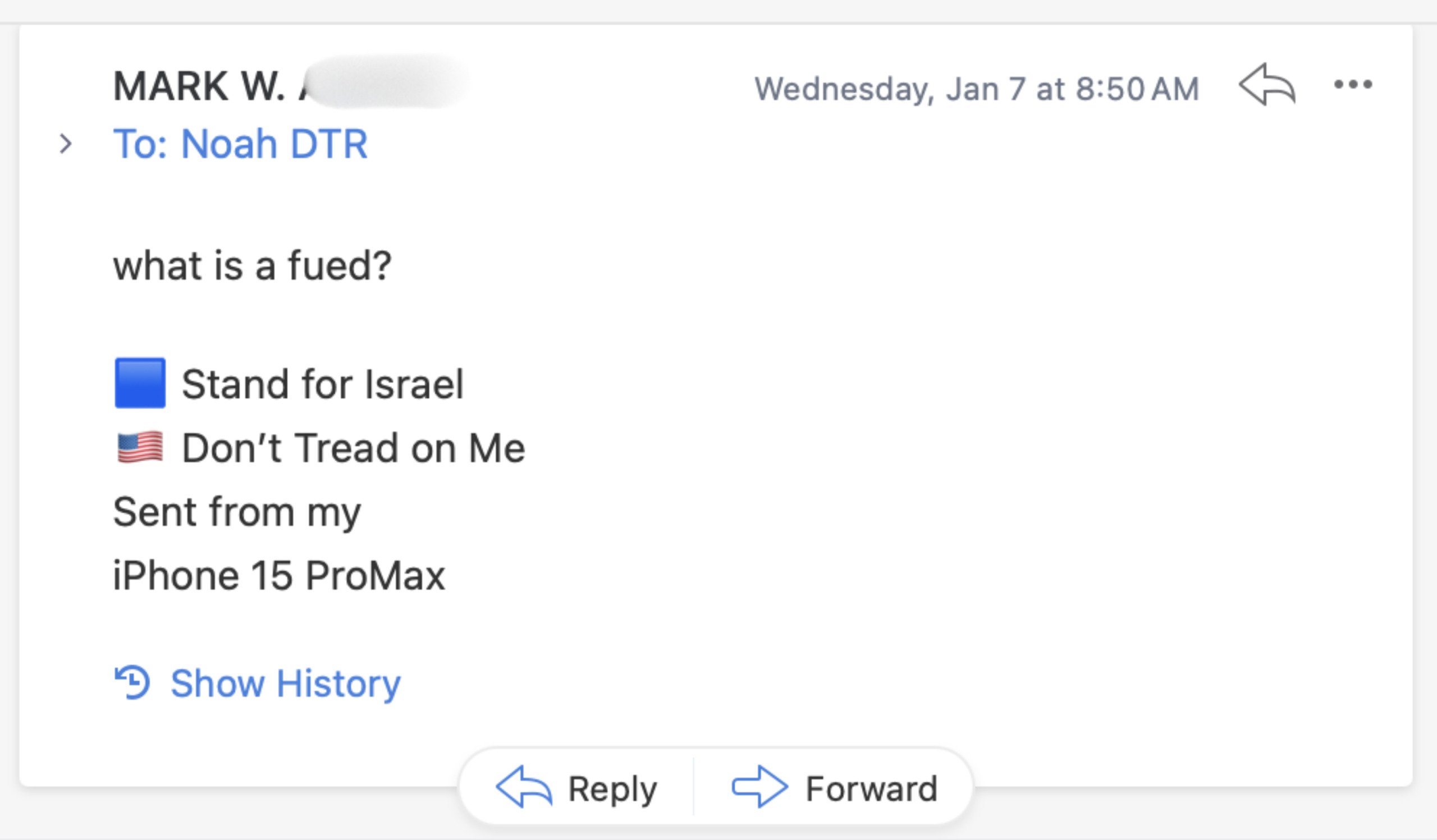
Task: Click the "Stand for Israel" signature line
Action: point(322,384)
